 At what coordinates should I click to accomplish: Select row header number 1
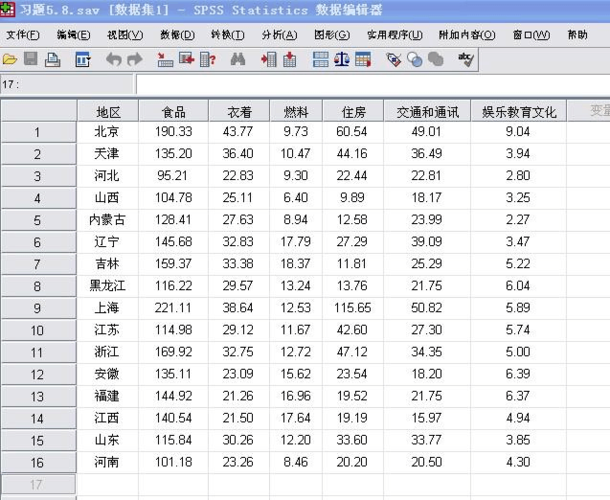coord(38,132)
